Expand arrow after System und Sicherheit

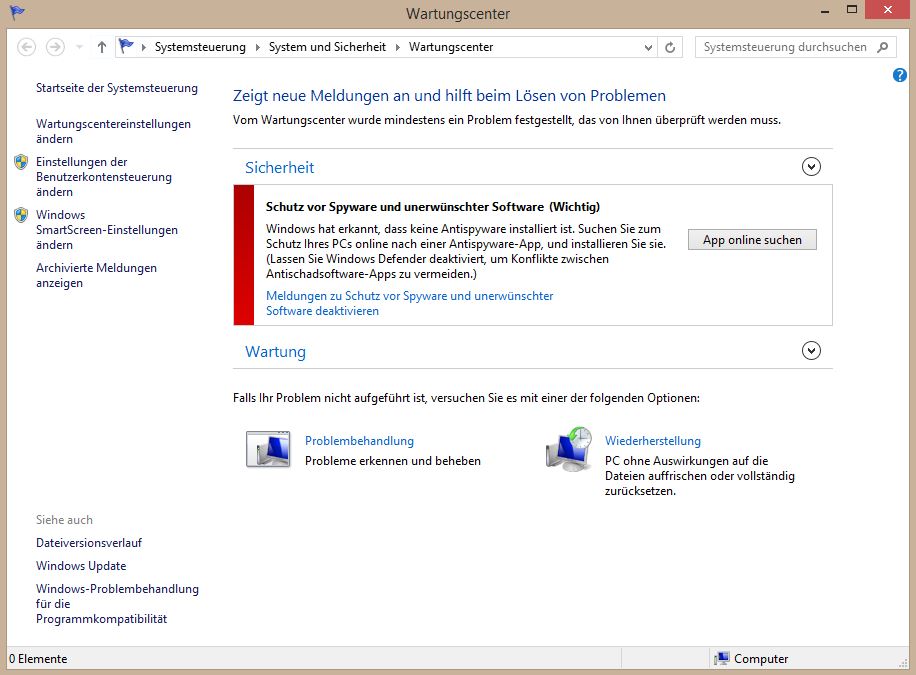[398, 47]
